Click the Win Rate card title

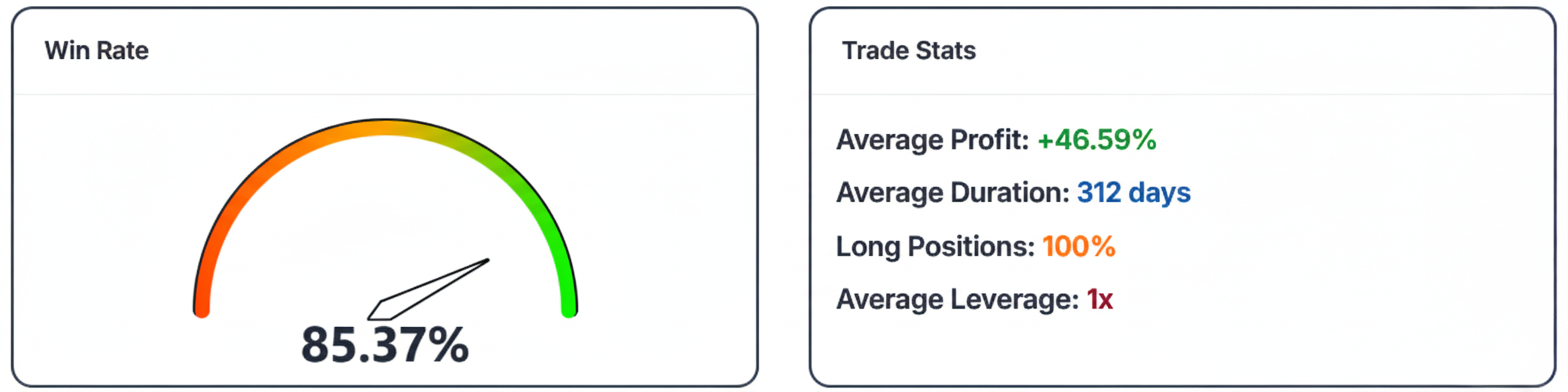click(96, 51)
